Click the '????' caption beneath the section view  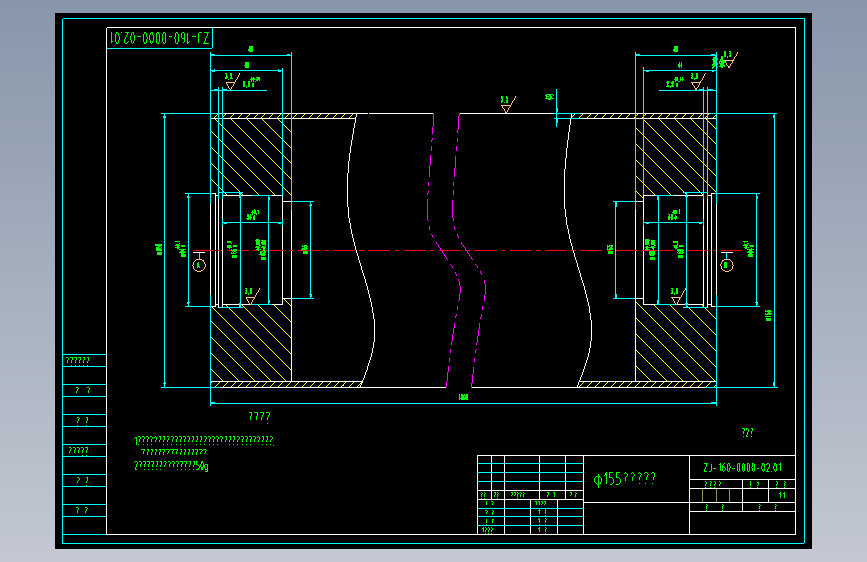[259, 417]
